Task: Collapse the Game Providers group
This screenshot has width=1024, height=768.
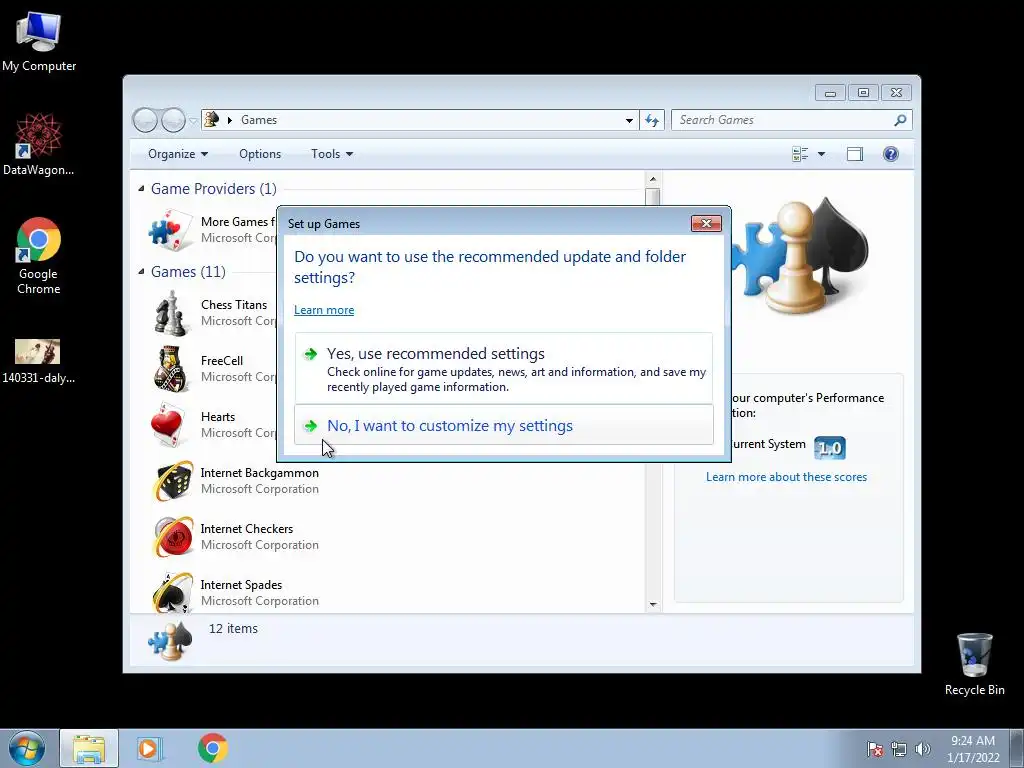Action: pyautogui.click(x=141, y=189)
